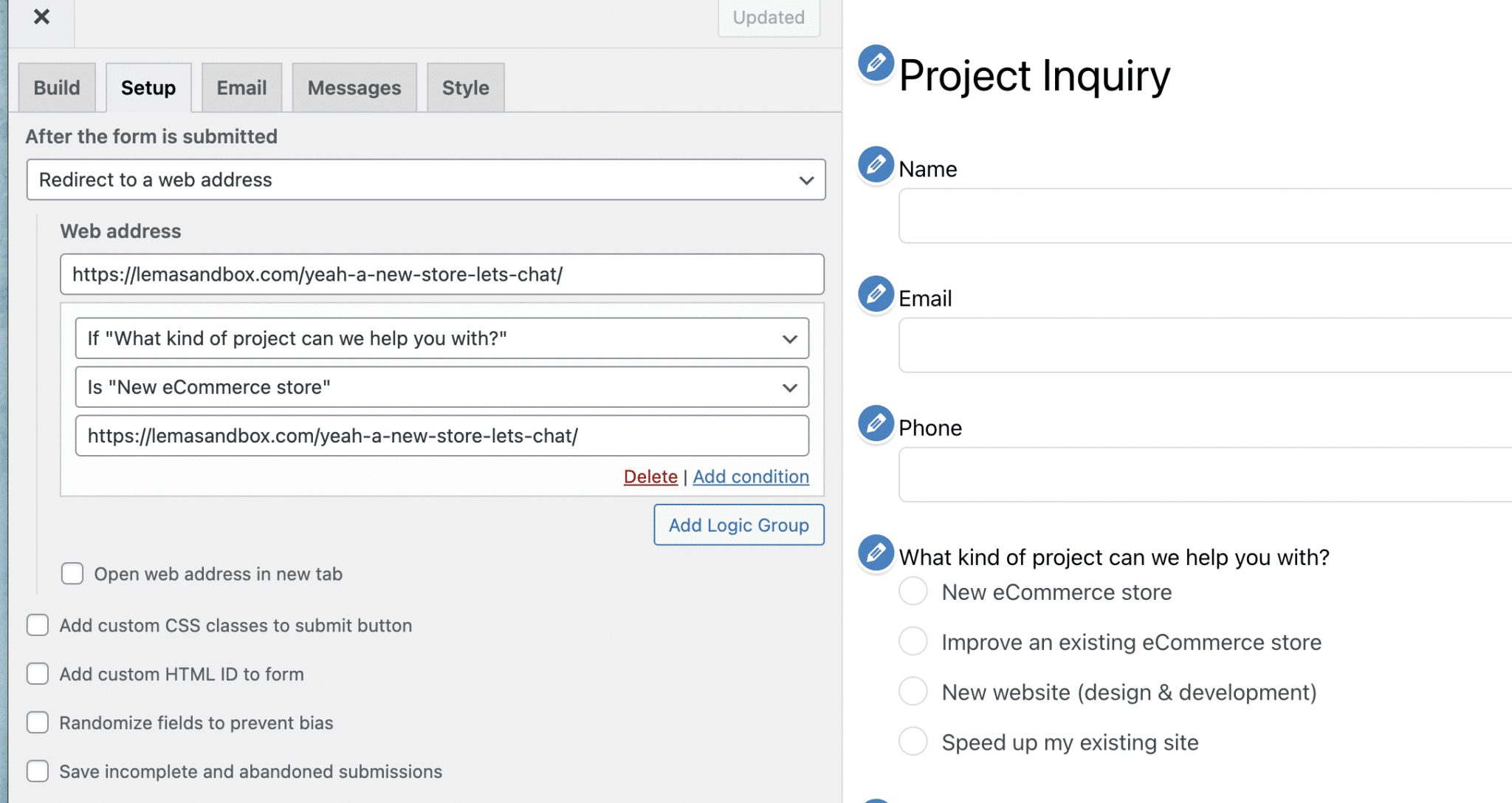The image size is (1512, 803).
Task: Enable Save incomplete and abandoned submissions
Action: coord(38,771)
